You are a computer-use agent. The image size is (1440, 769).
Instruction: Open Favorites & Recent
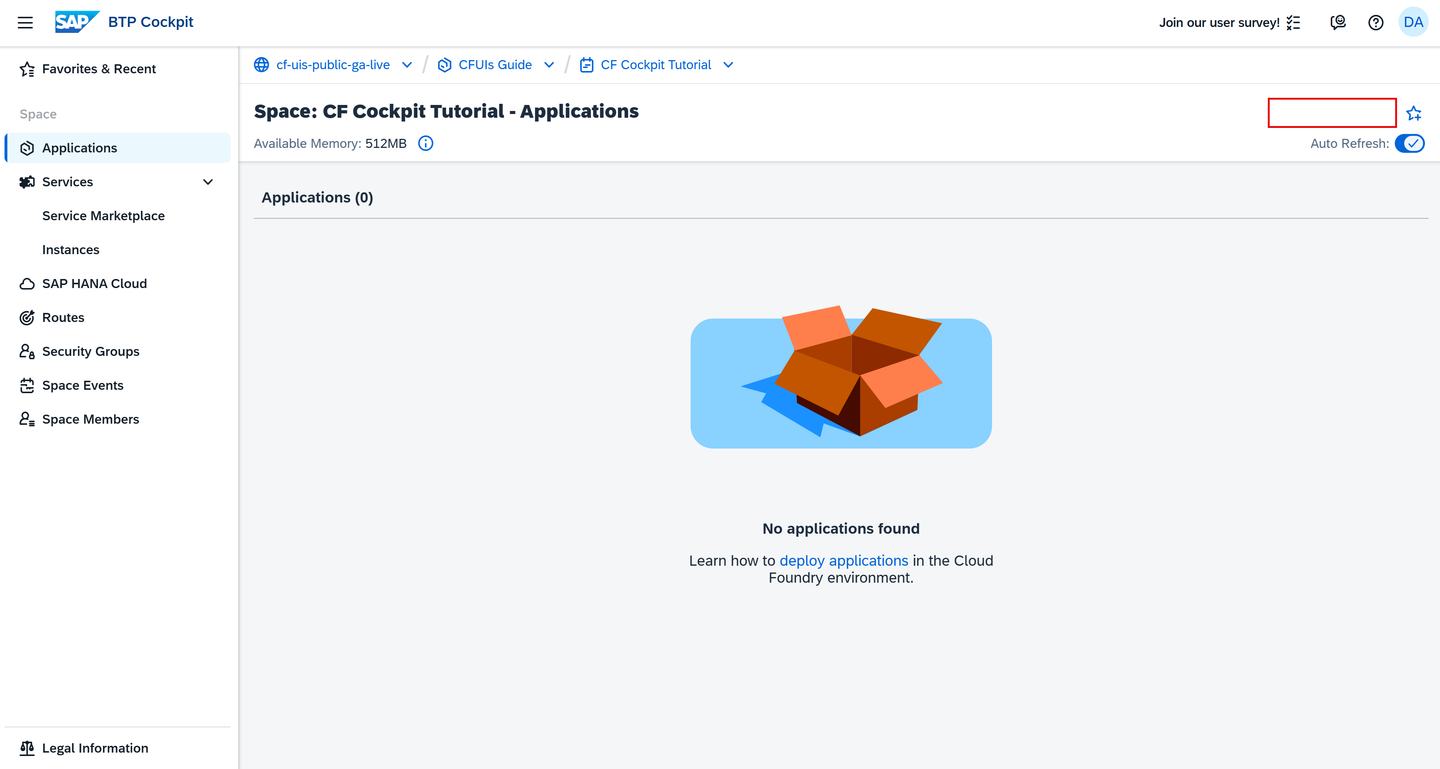(x=118, y=69)
